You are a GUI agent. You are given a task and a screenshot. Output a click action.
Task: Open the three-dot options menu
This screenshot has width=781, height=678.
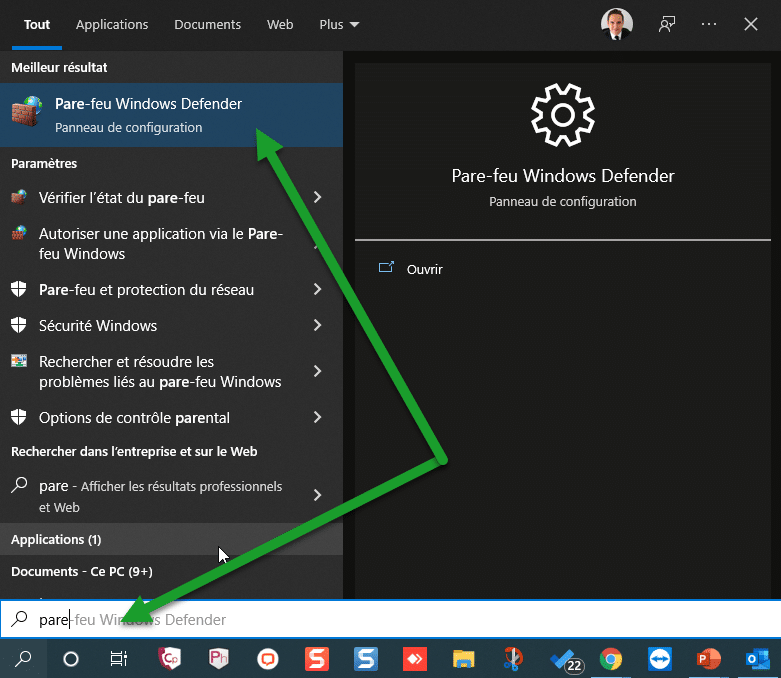pos(709,24)
